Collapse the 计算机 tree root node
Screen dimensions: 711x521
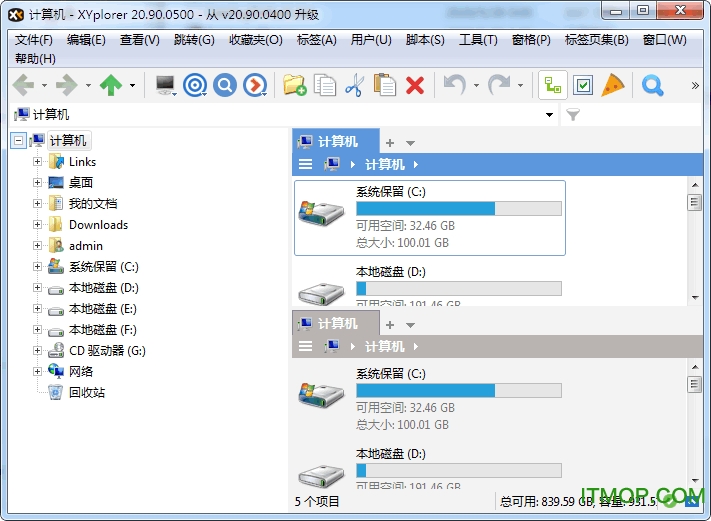(x=18, y=141)
